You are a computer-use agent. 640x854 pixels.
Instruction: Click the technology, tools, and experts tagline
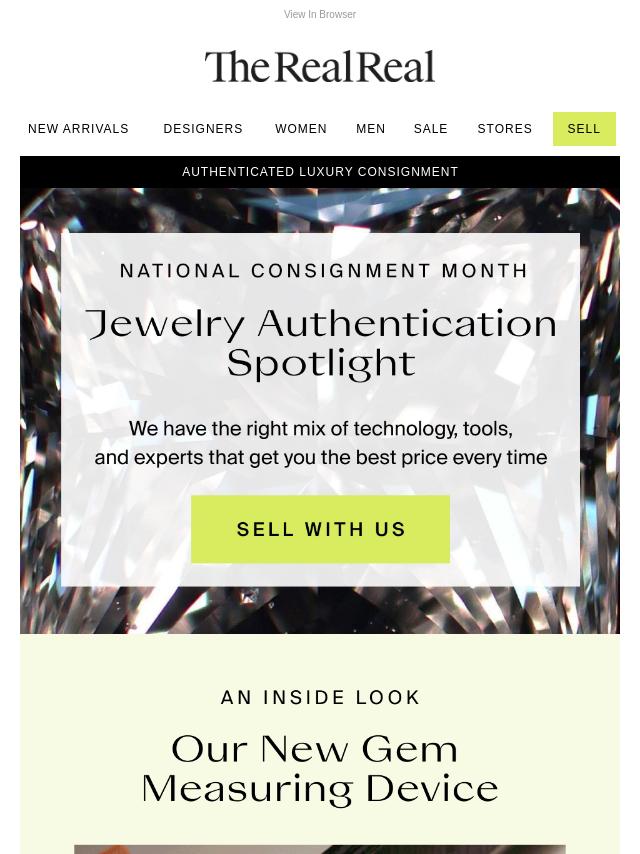point(321,443)
